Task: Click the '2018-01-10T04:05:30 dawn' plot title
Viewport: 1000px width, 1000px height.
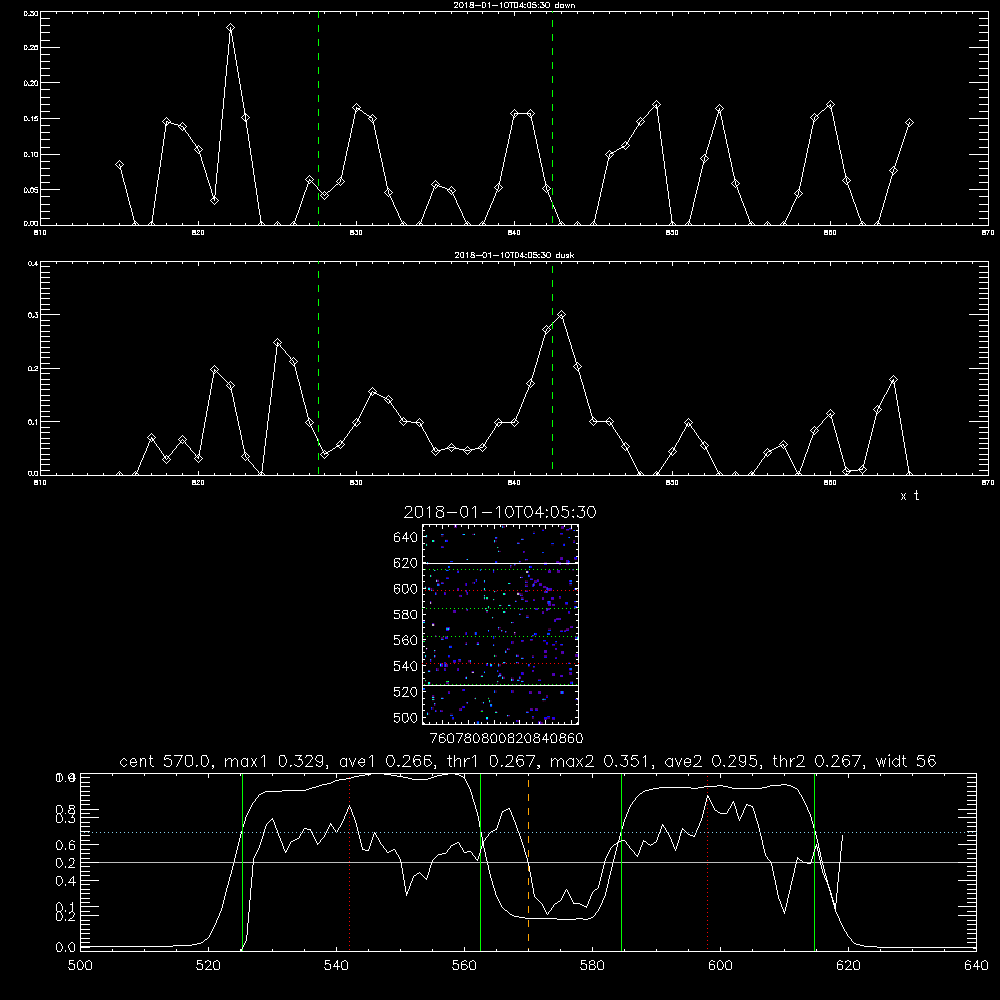Action: pos(514,4)
